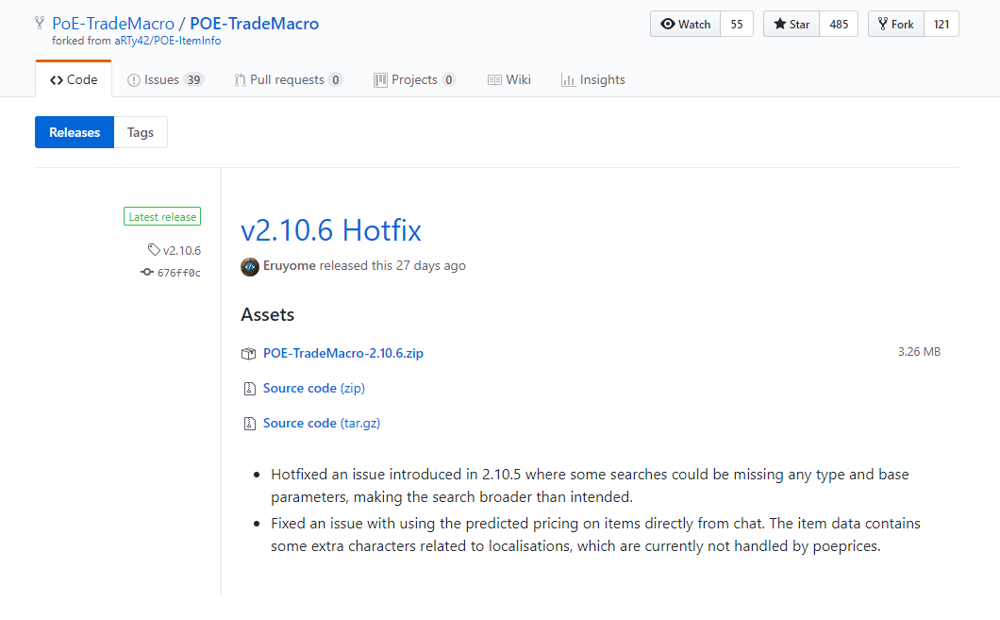Click the tag icon next to v2.10.6
1000x620 pixels.
click(x=154, y=250)
